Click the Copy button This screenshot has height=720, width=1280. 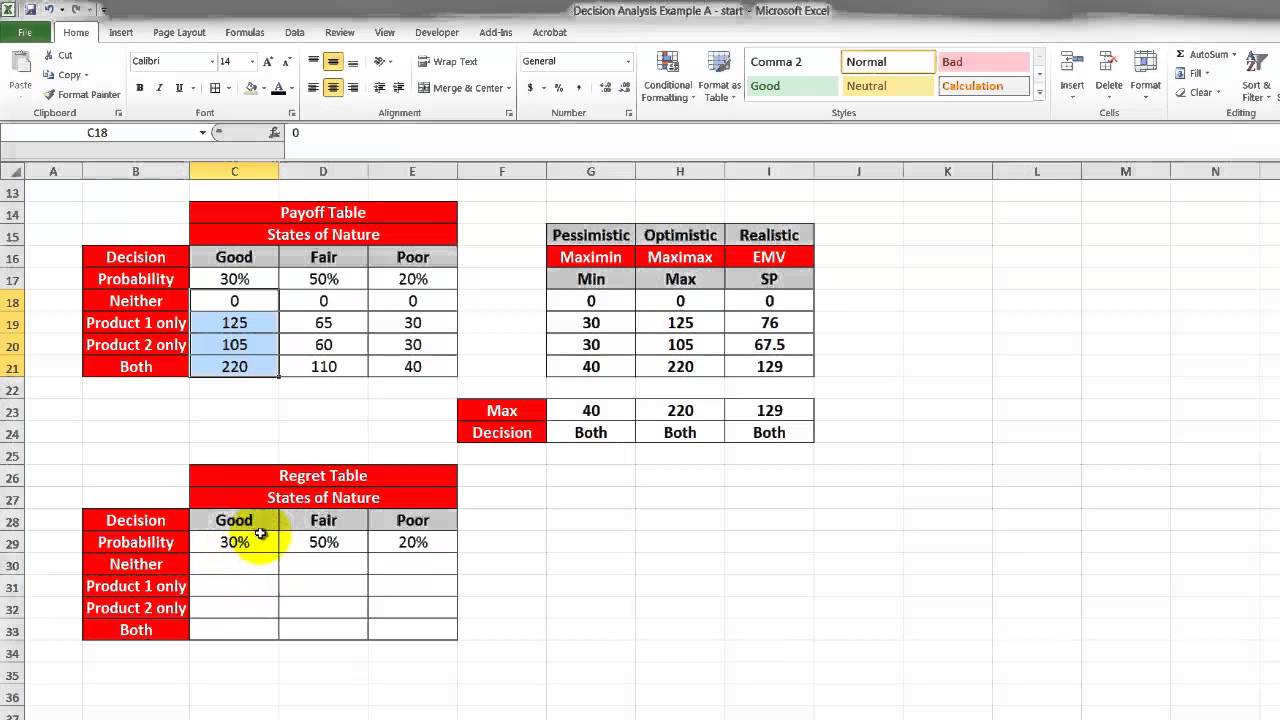[66, 75]
